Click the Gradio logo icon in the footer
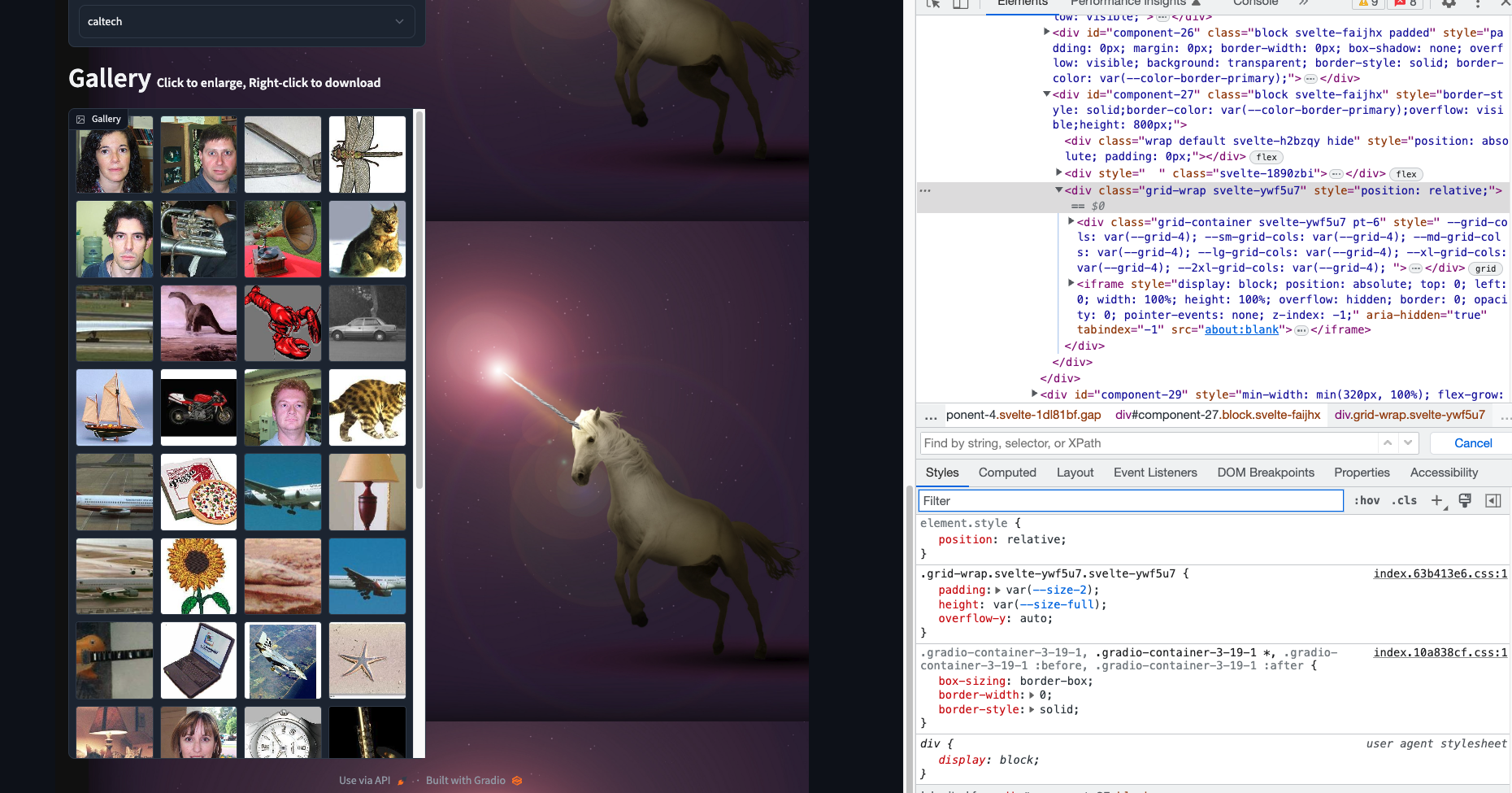The image size is (1512, 793). tap(517, 781)
